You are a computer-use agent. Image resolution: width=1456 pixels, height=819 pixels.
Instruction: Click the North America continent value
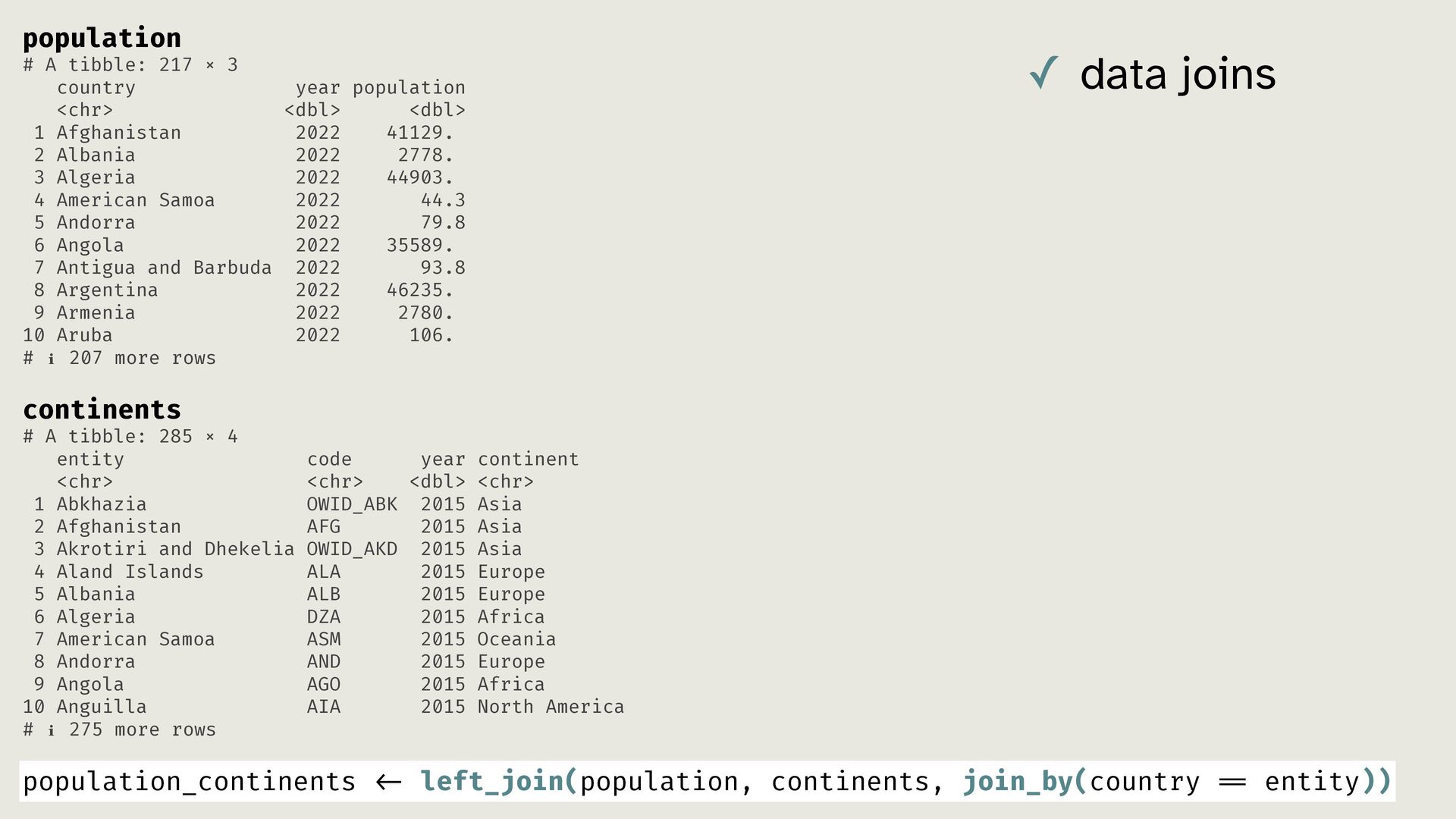[x=551, y=707]
